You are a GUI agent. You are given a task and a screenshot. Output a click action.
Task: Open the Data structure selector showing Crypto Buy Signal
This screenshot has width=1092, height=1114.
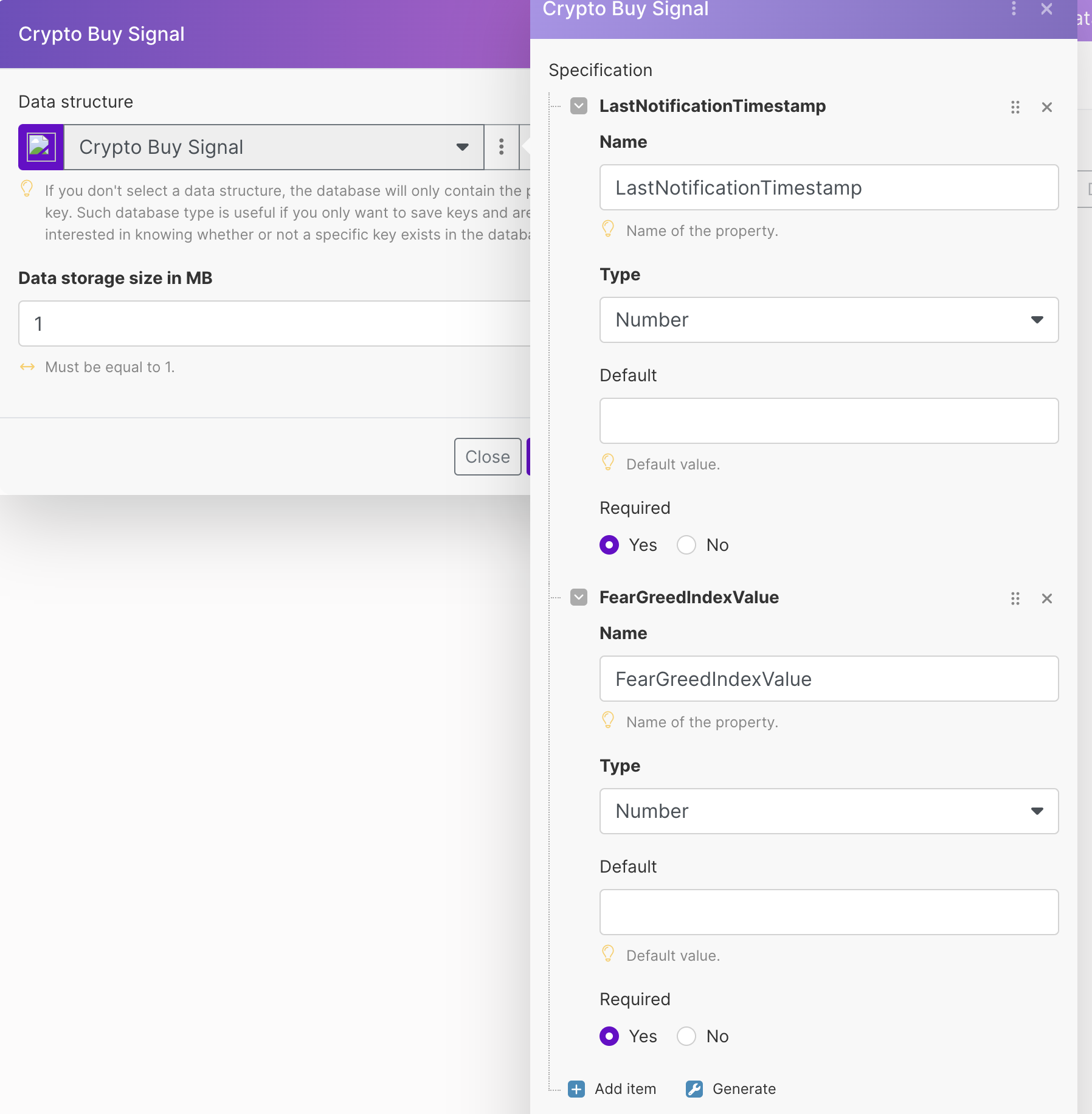click(x=274, y=147)
